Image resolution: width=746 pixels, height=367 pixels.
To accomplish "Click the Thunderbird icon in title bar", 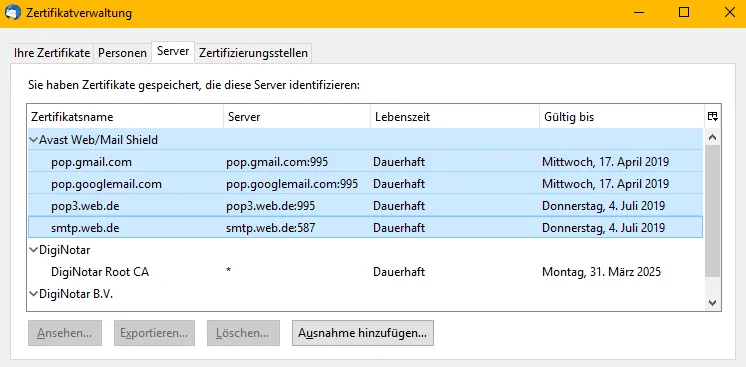I will pos(12,12).
